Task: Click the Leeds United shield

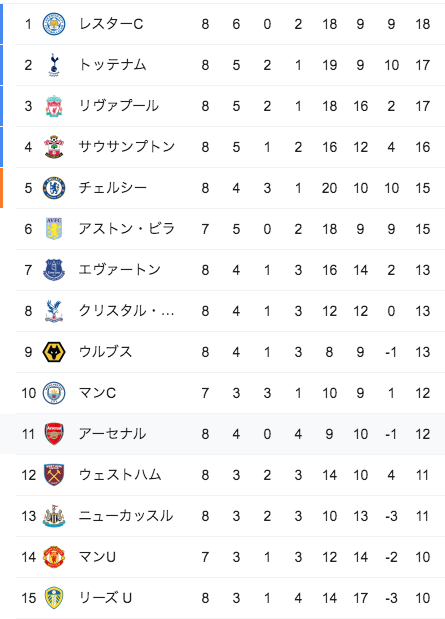Action: [54, 598]
